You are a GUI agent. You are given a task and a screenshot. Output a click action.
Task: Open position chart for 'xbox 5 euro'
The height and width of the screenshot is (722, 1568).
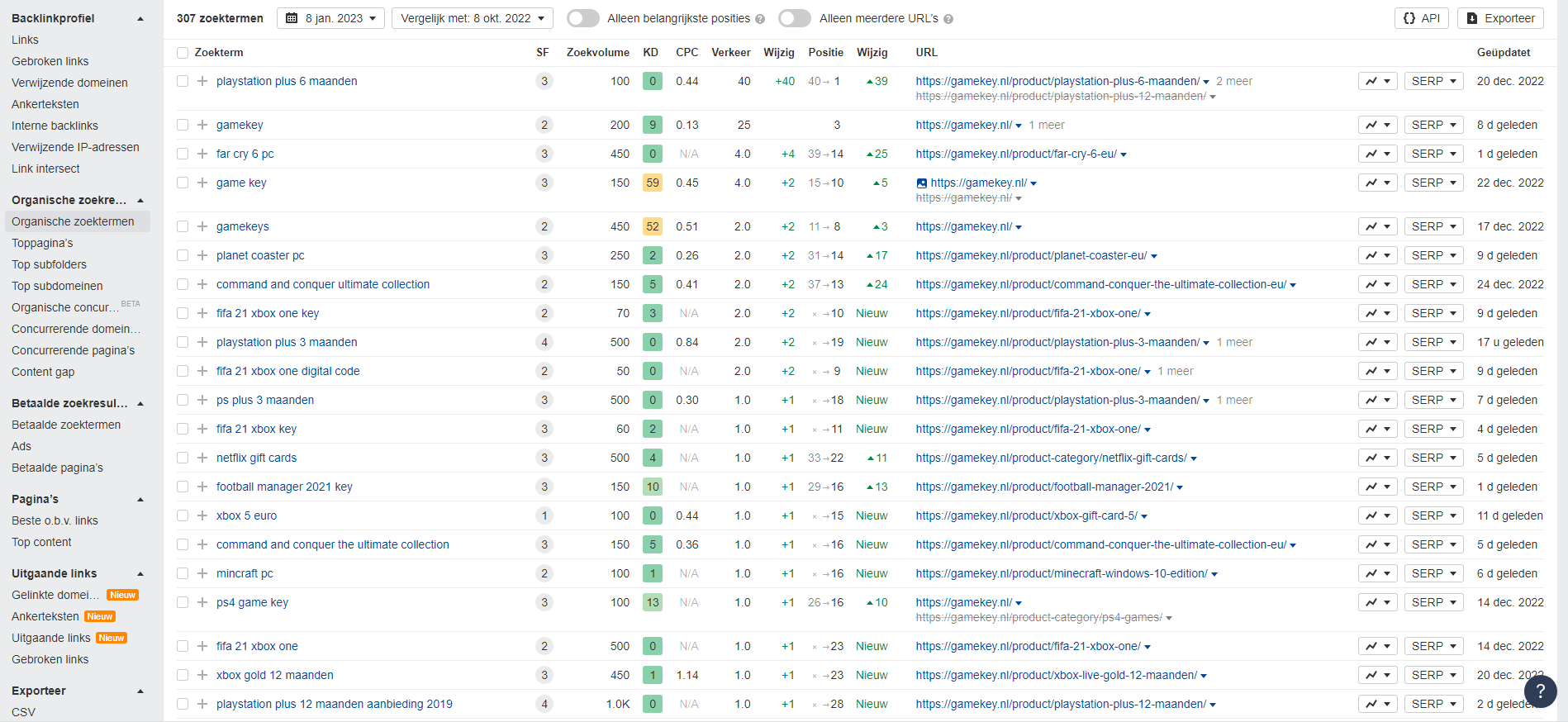[1377, 515]
